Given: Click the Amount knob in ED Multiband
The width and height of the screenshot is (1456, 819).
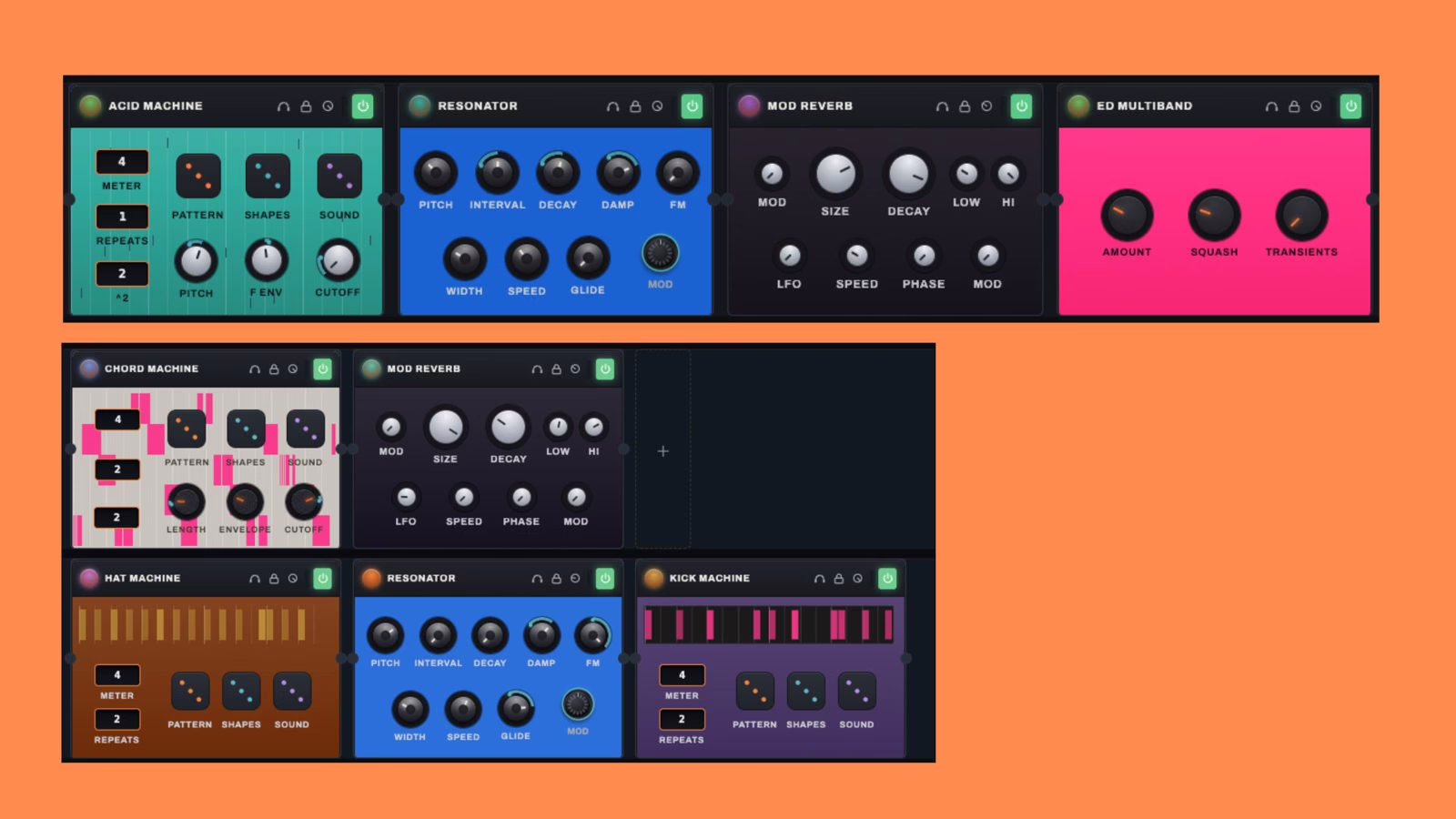Looking at the screenshot, I should pos(1127,216).
